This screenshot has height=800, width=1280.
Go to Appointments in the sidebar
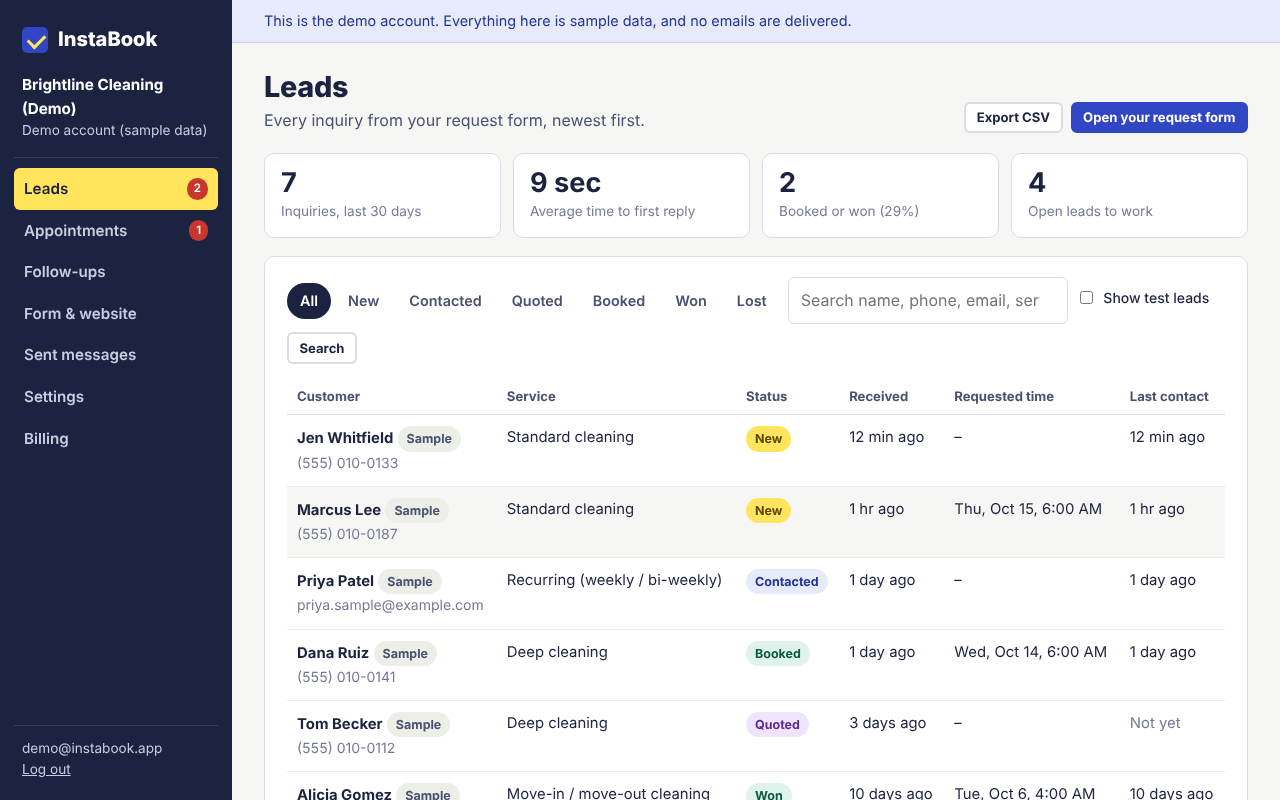click(x=116, y=231)
